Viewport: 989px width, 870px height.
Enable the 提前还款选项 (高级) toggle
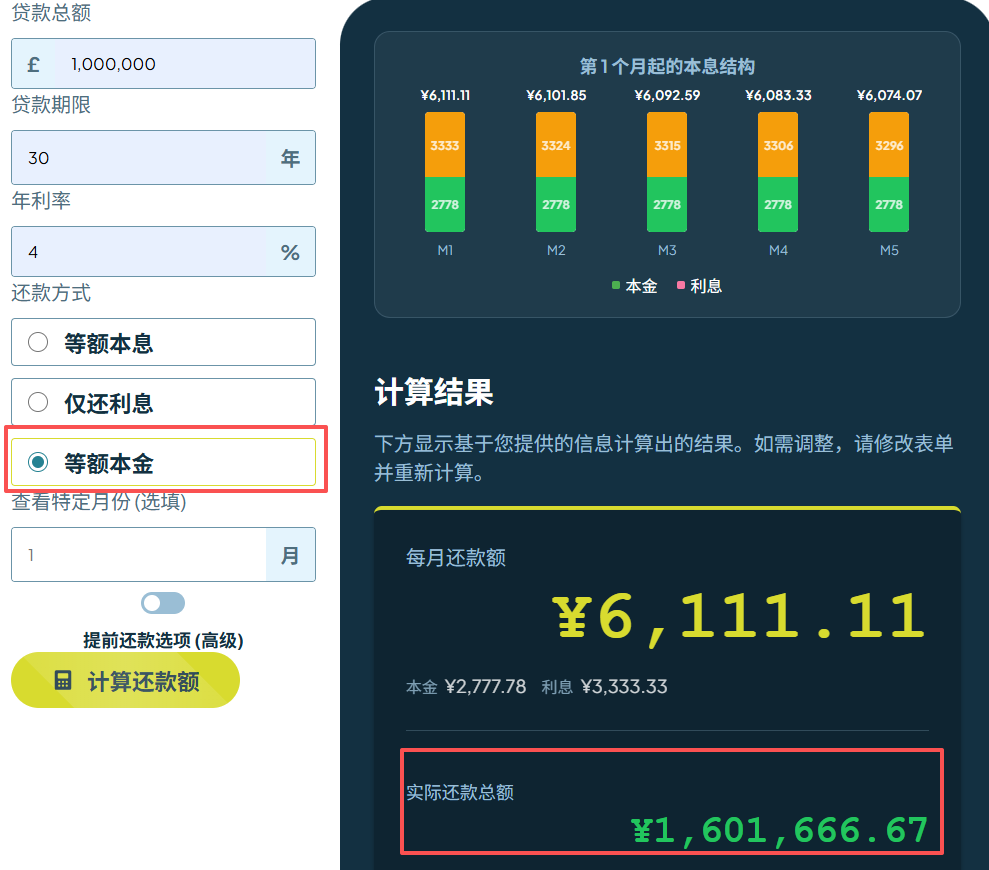163,602
